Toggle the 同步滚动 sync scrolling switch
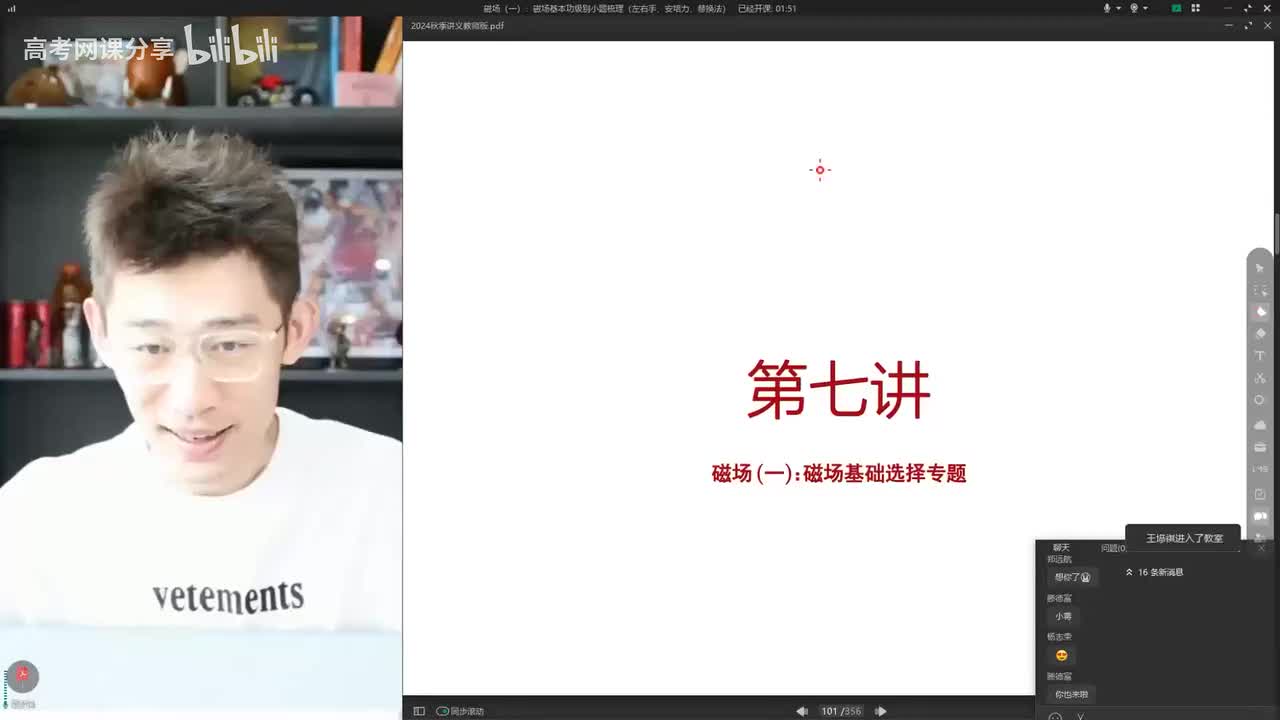 (442, 711)
